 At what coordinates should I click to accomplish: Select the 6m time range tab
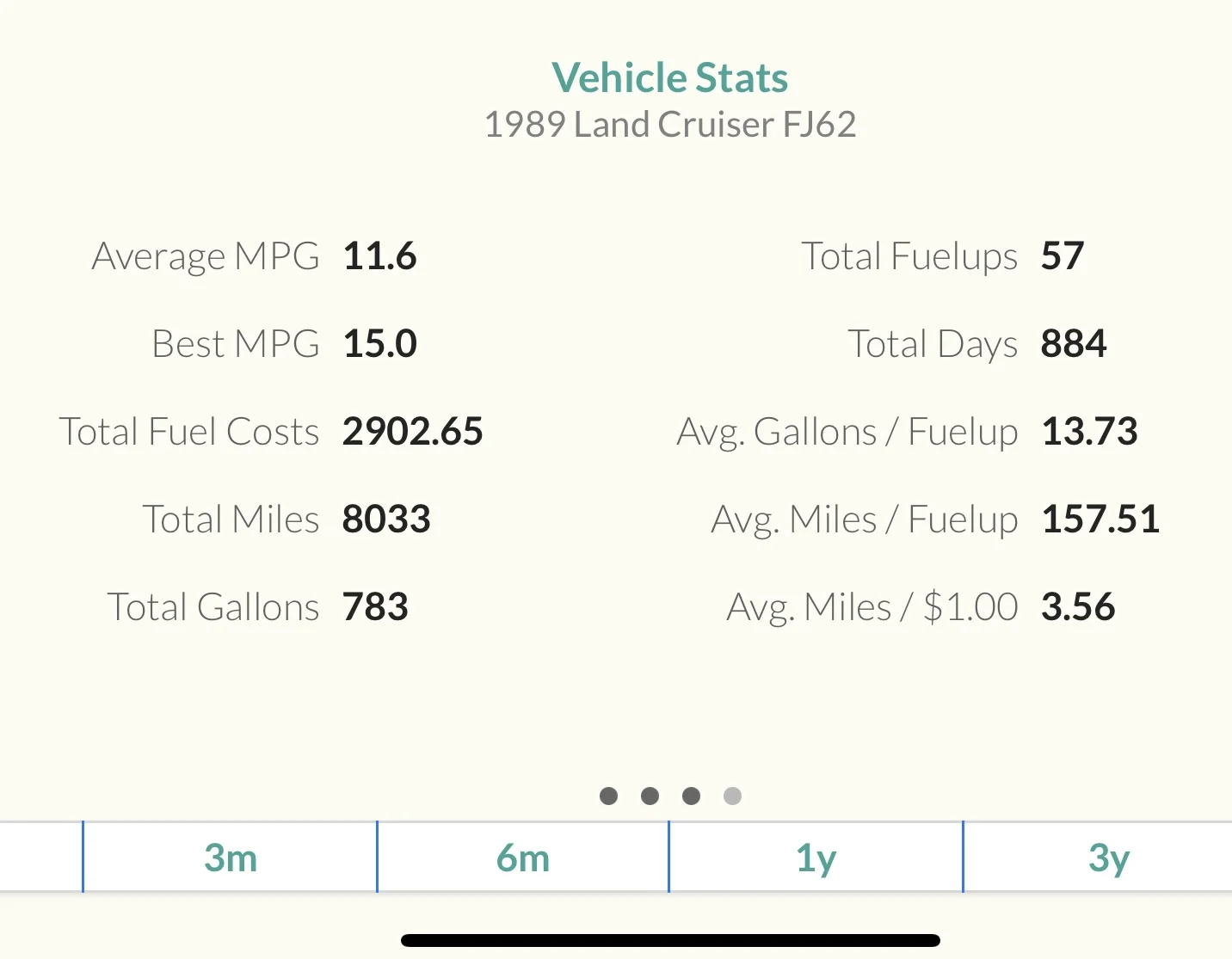click(523, 858)
